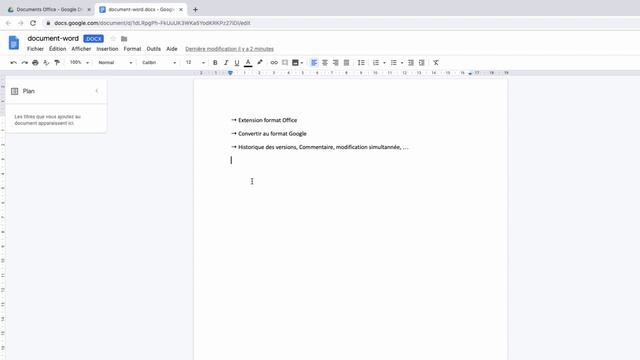Open the font size dropdown
Screen dimensions: 640x360
195,62
